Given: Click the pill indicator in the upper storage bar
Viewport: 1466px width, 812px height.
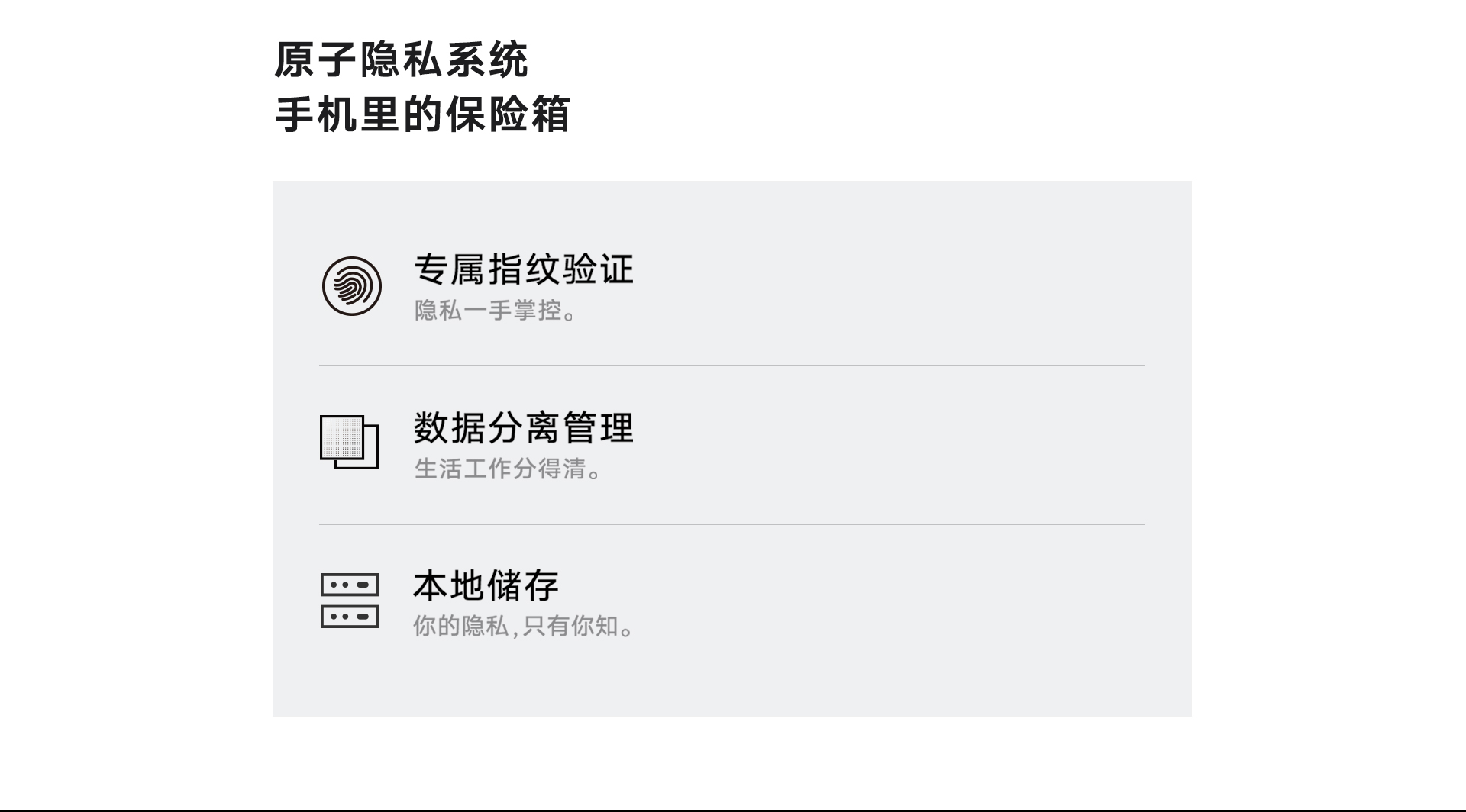Looking at the screenshot, I should [x=363, y=585].
